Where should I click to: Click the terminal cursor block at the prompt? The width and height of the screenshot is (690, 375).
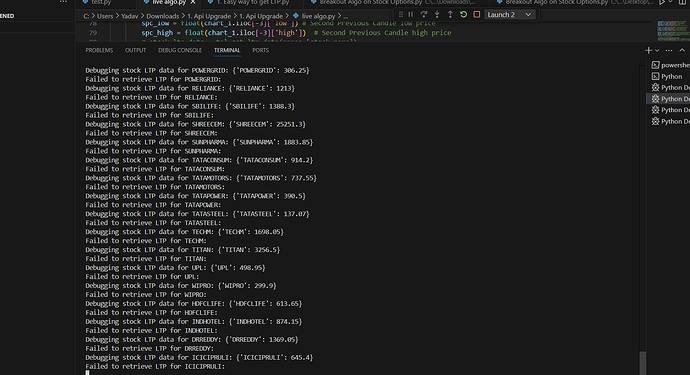coord(87,373)
